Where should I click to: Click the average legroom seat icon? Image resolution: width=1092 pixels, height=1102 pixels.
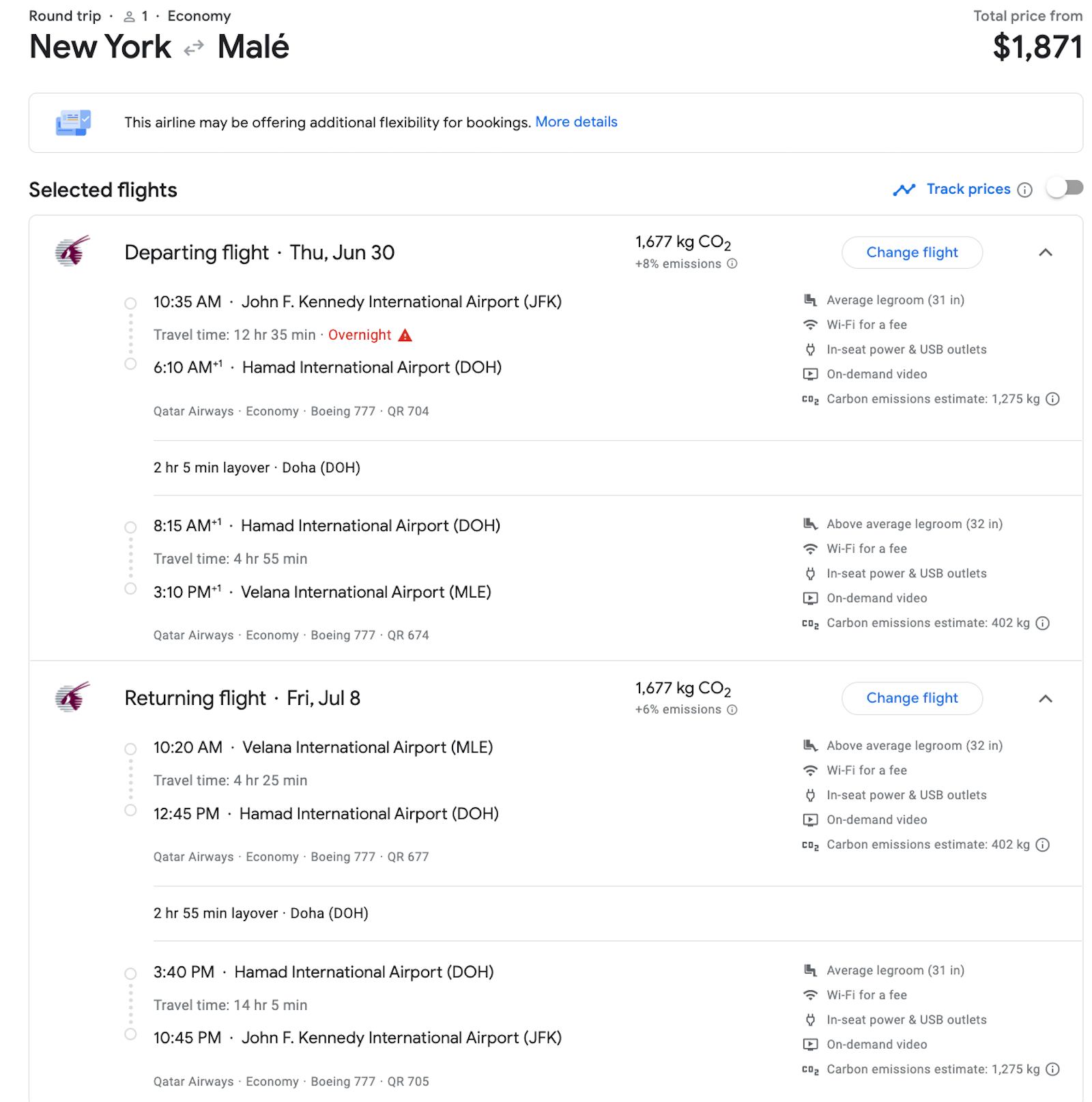point(811,300)
